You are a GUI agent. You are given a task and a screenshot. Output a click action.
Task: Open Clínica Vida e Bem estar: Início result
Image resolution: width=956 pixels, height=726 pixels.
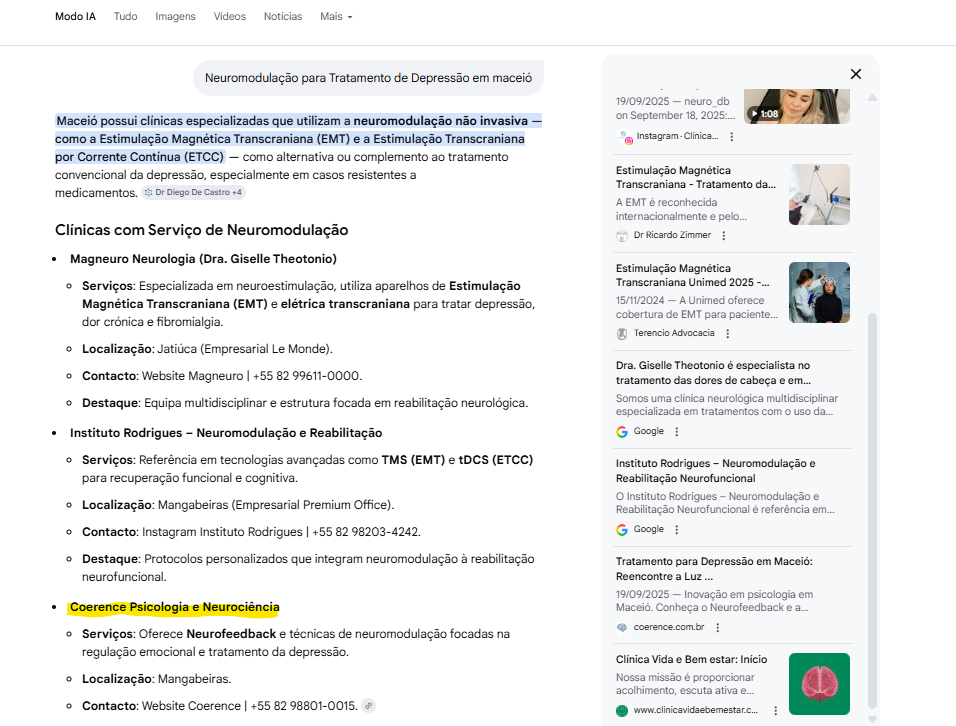691,660
